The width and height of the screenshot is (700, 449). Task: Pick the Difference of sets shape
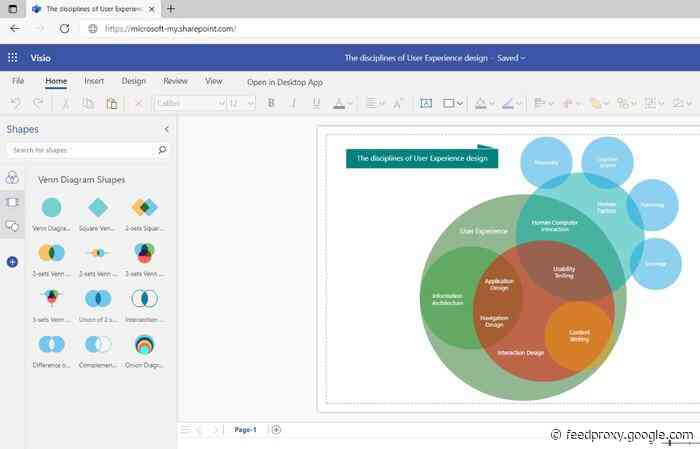51,345
